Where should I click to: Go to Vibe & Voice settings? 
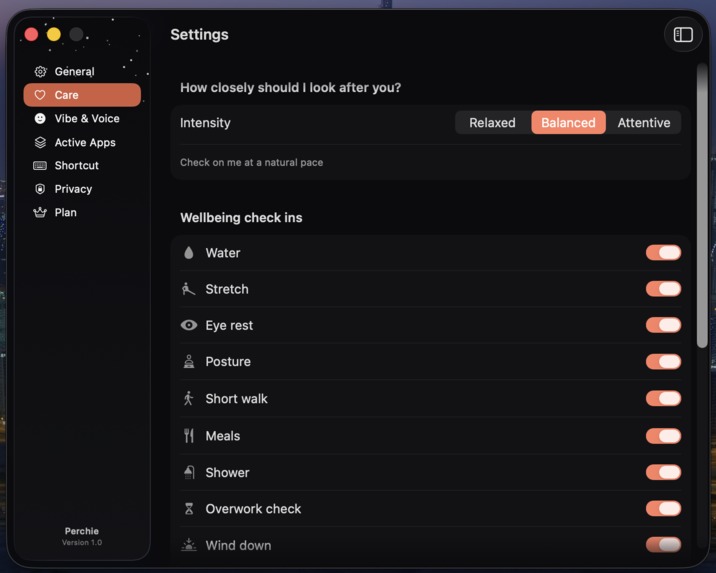pyautogui.click(x=82, y=118)
